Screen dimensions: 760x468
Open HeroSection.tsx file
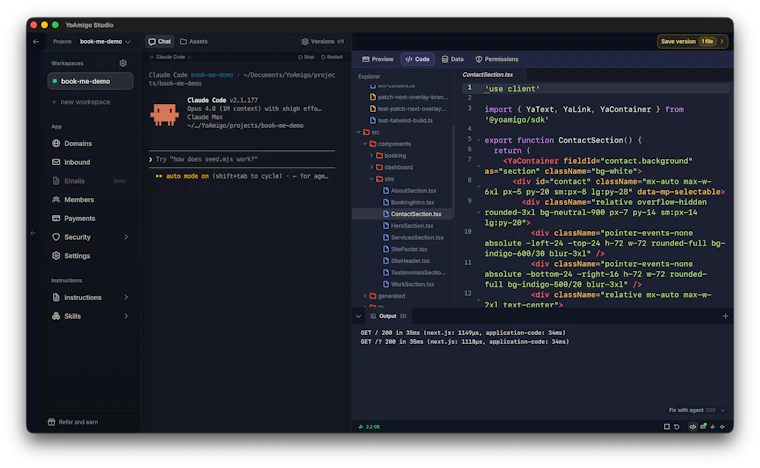(412, 225)
